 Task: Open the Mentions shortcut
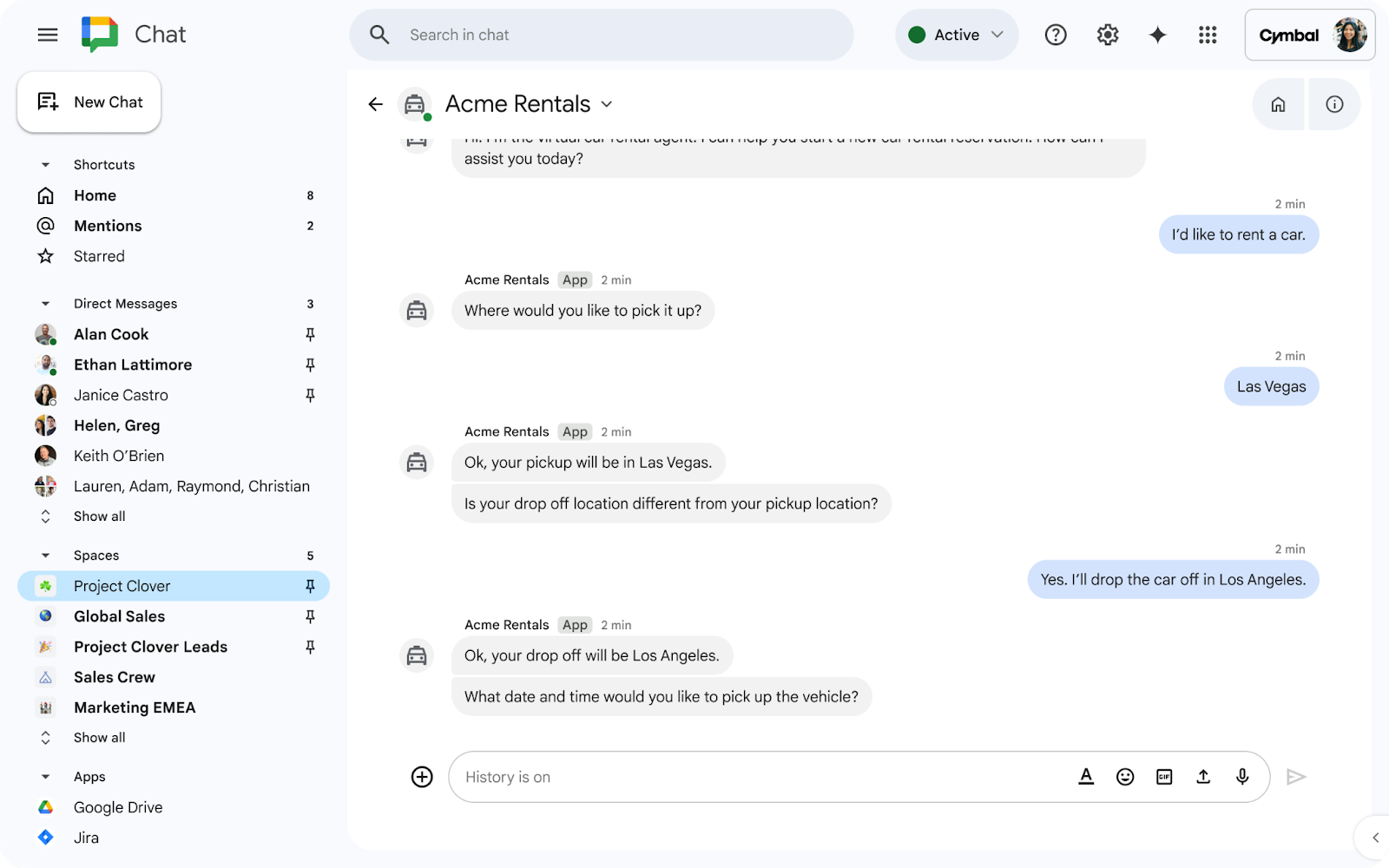coord(108,226)
